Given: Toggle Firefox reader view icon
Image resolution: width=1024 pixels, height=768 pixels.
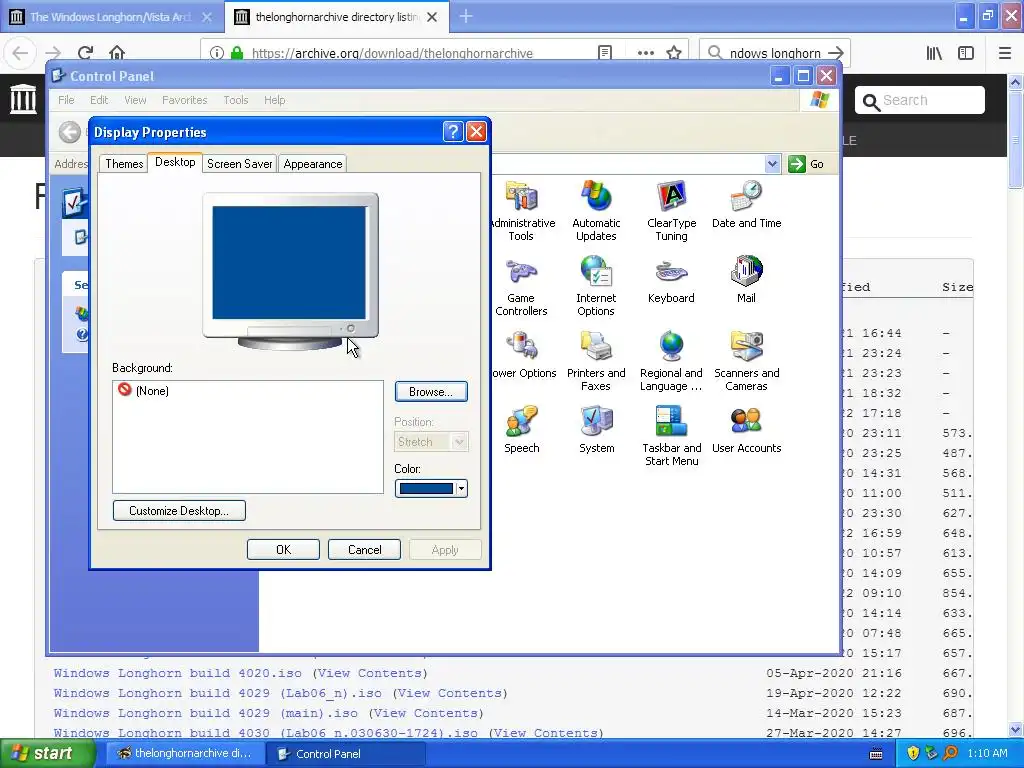Looking at the screenshot, I should (605, 53).
